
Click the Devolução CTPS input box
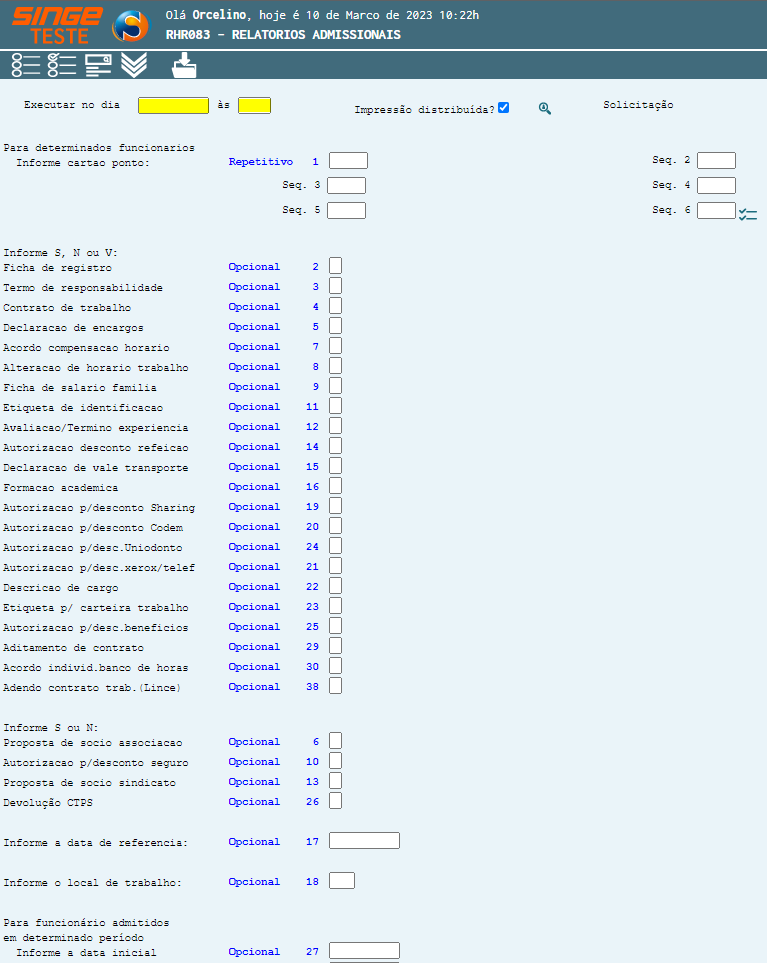pos(336,801)
